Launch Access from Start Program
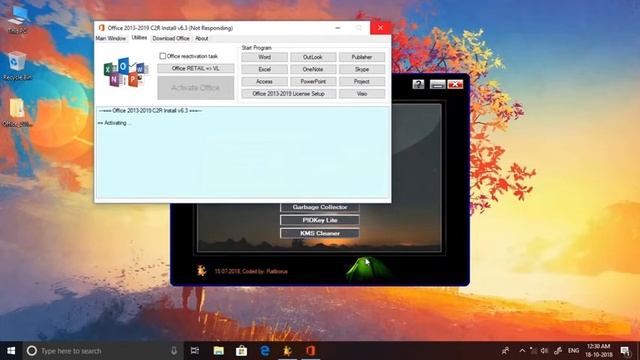The height and width of the screenshot is (360, 640). coord(264,82)
